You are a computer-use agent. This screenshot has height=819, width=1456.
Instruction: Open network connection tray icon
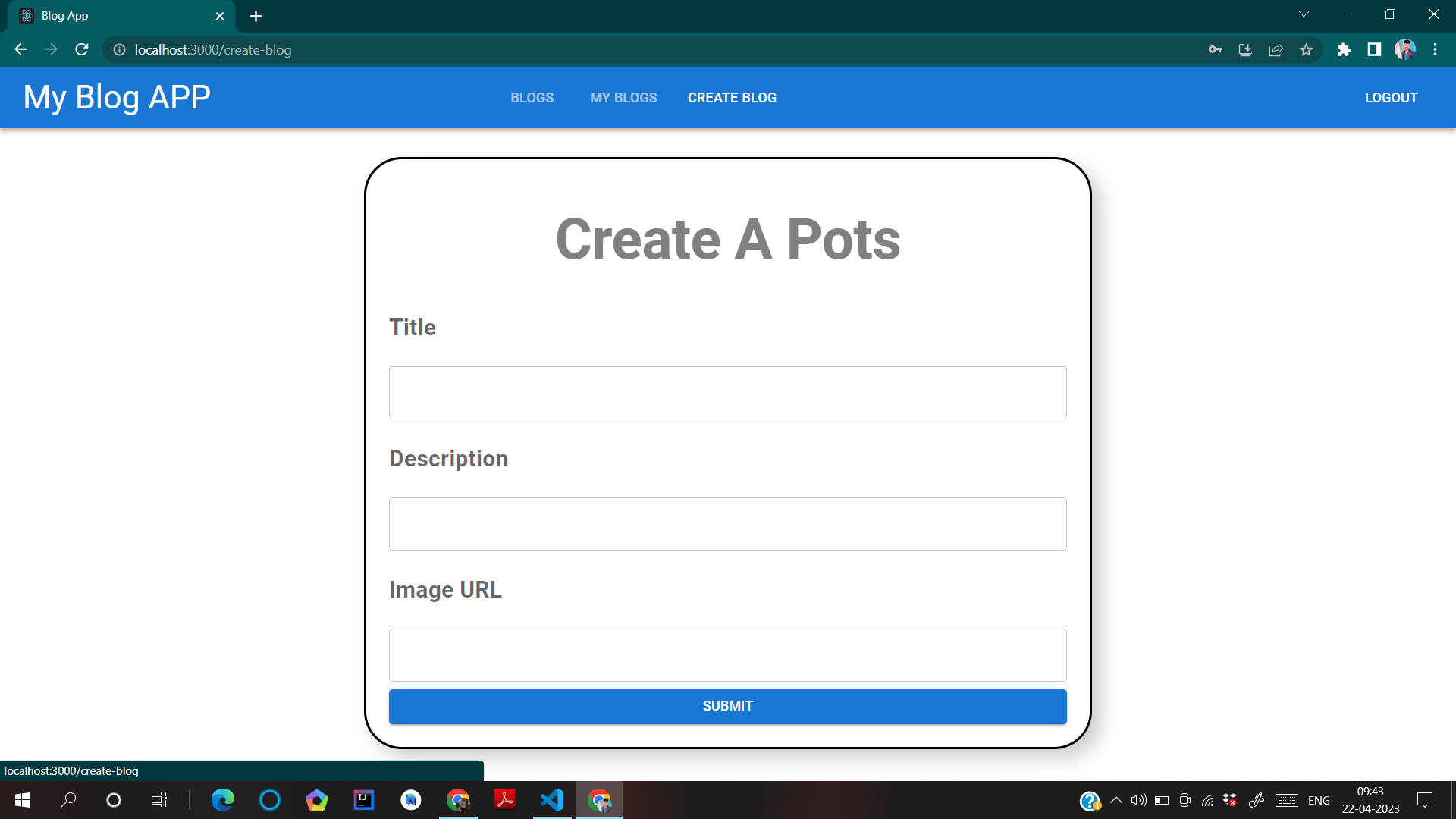coord(1208,800)
